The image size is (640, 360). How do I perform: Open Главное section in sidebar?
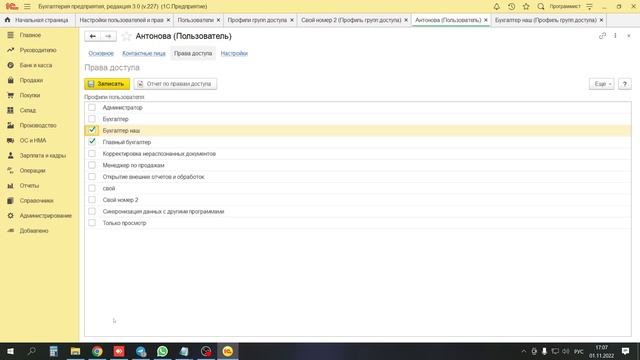tap(30, 35)
